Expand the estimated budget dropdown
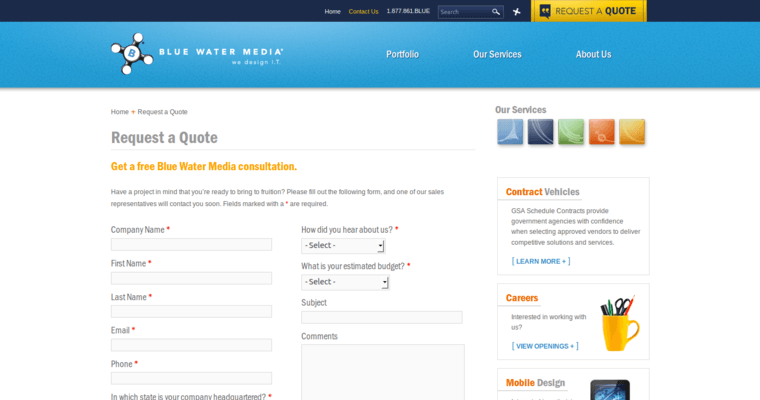Image resolution: width=760 pixels, height=400 pixels. [343, 282]
